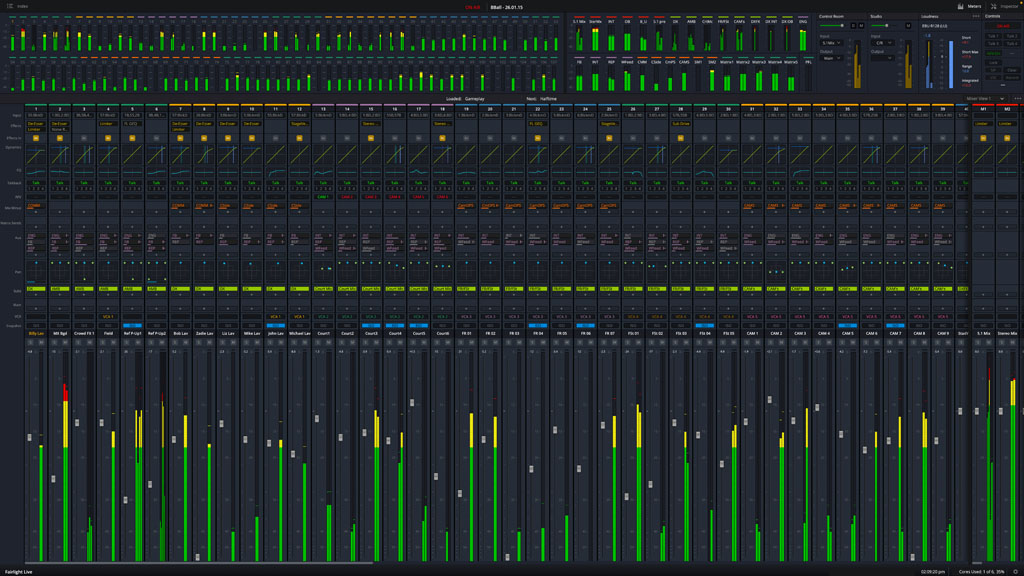Open VCA 1 assignment on Field channel
The height and width of the screenshot is (576, 1024).
coord(108,317)
